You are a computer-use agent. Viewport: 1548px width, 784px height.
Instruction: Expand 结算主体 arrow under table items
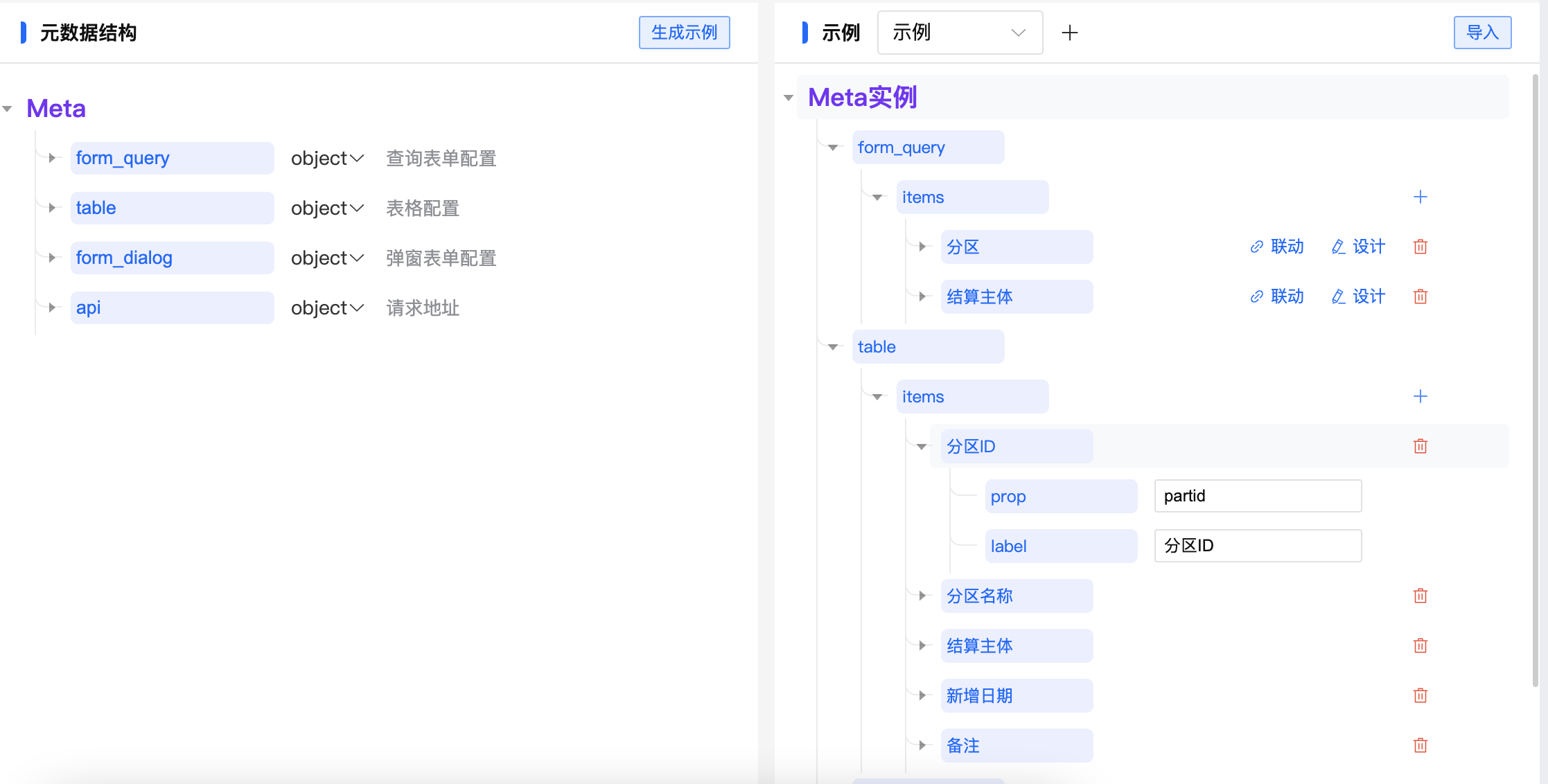[x=922, y=645]
